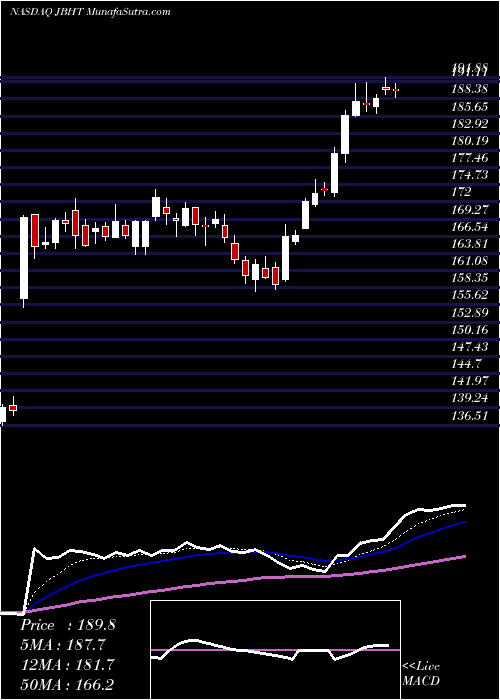Click the 50MA : 166.2 readout

point(66,684)
